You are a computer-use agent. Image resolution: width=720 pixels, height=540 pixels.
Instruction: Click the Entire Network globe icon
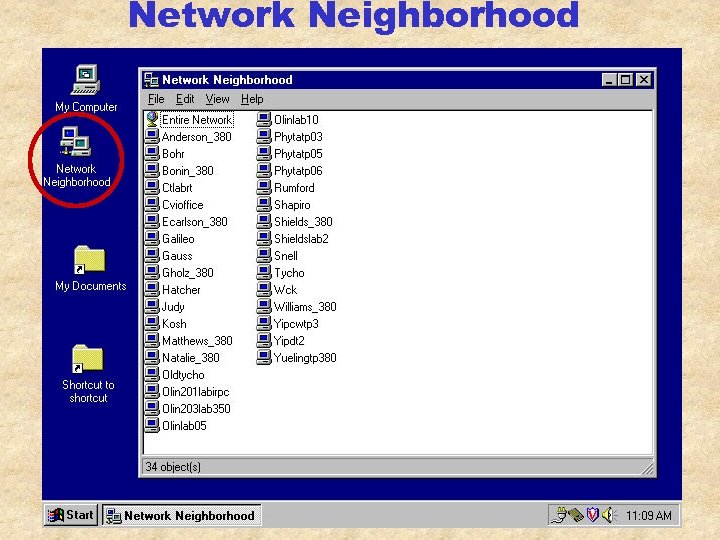(152, 119)
